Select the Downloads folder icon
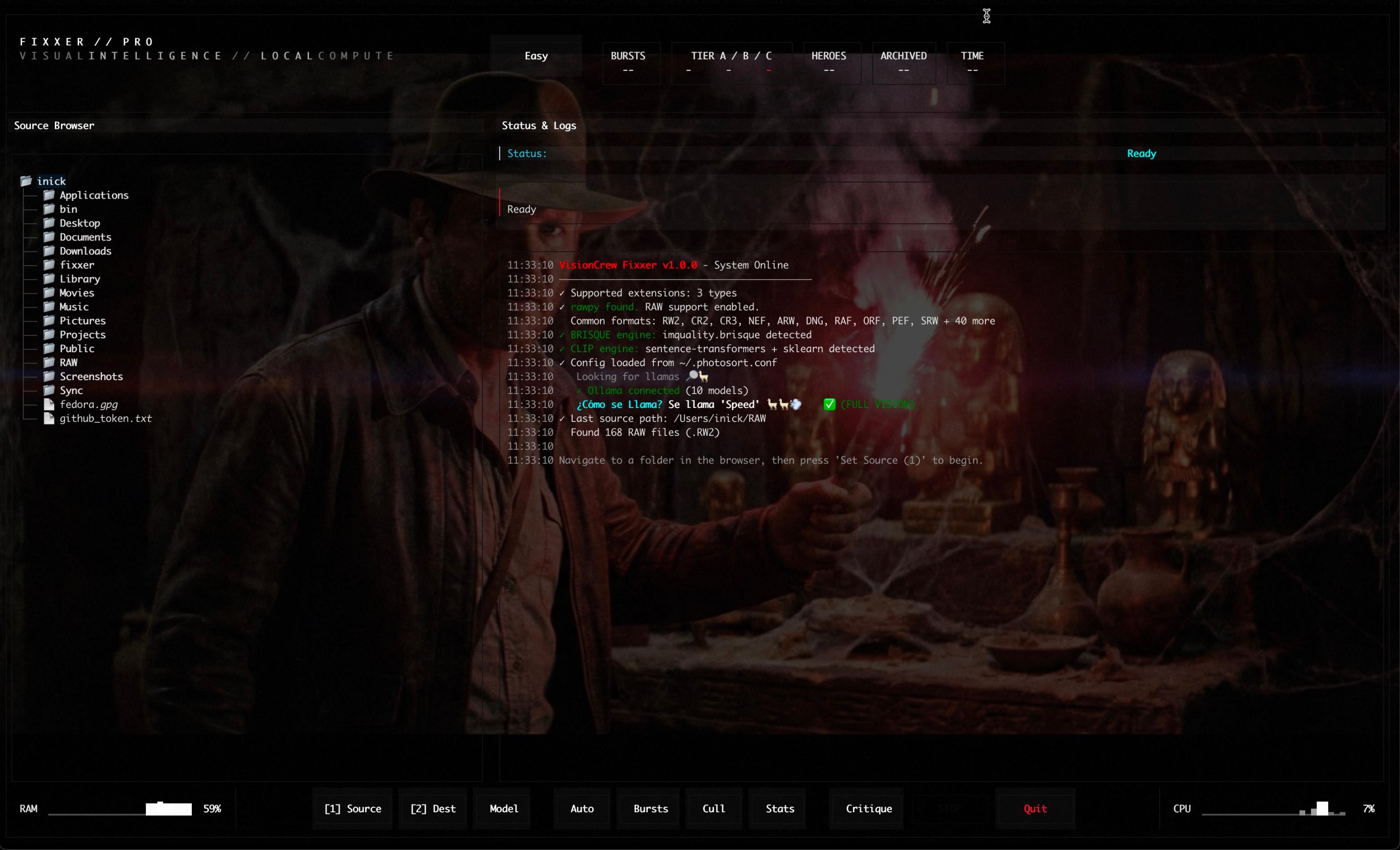This screenshot has height=850, width=1400. pos(49,251)
